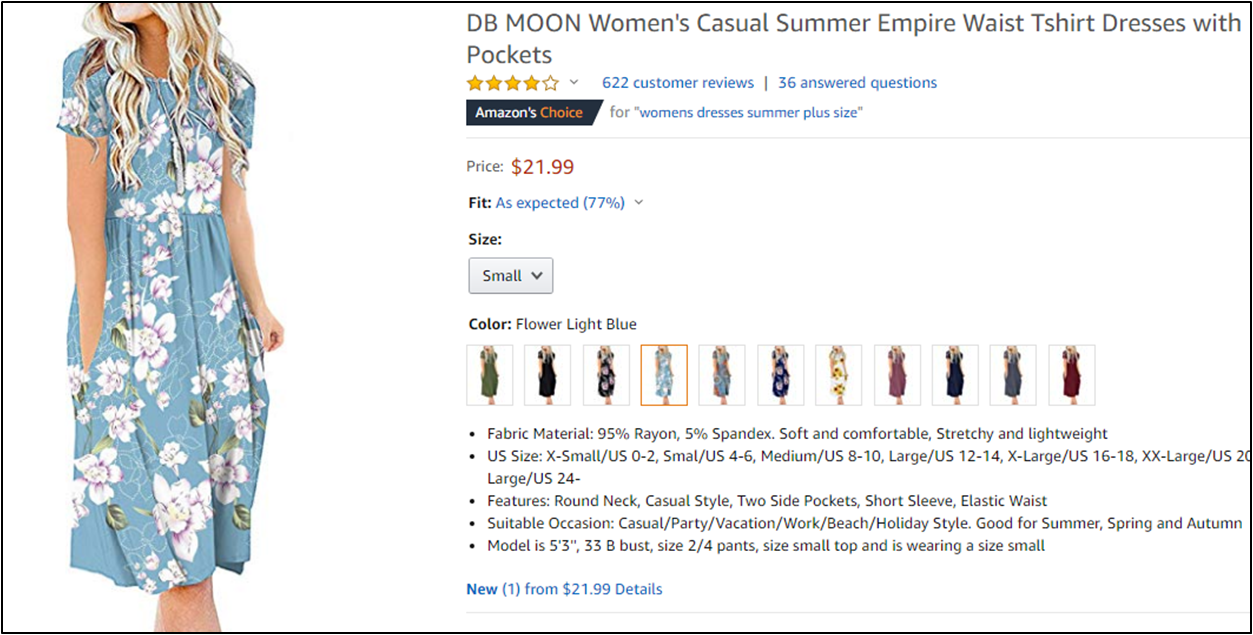Pick the dark red wine dress swatch
The image size is (1253, 635).
1071,375
